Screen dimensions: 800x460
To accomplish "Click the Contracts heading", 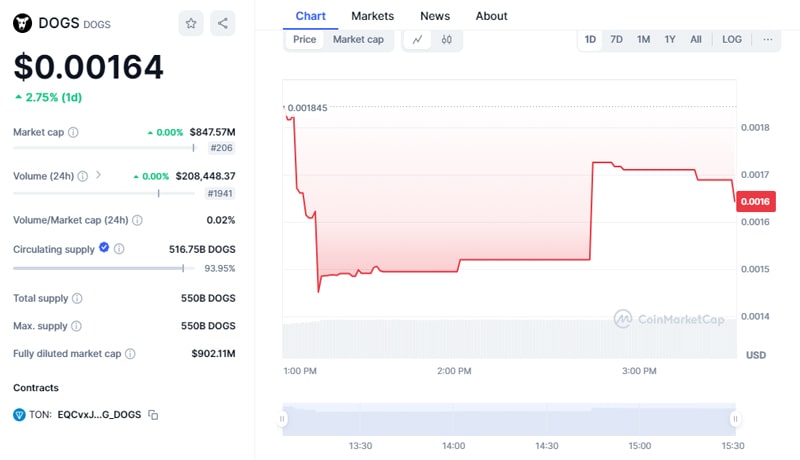I will click(36, 388).
